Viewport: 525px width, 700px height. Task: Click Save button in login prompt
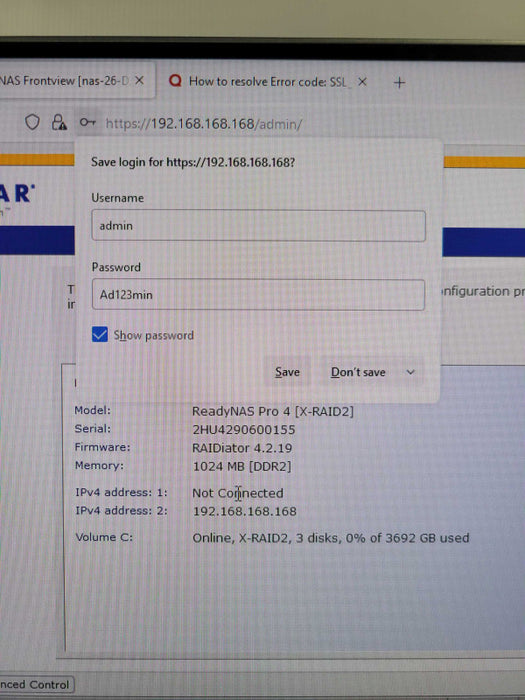point(287,372)
